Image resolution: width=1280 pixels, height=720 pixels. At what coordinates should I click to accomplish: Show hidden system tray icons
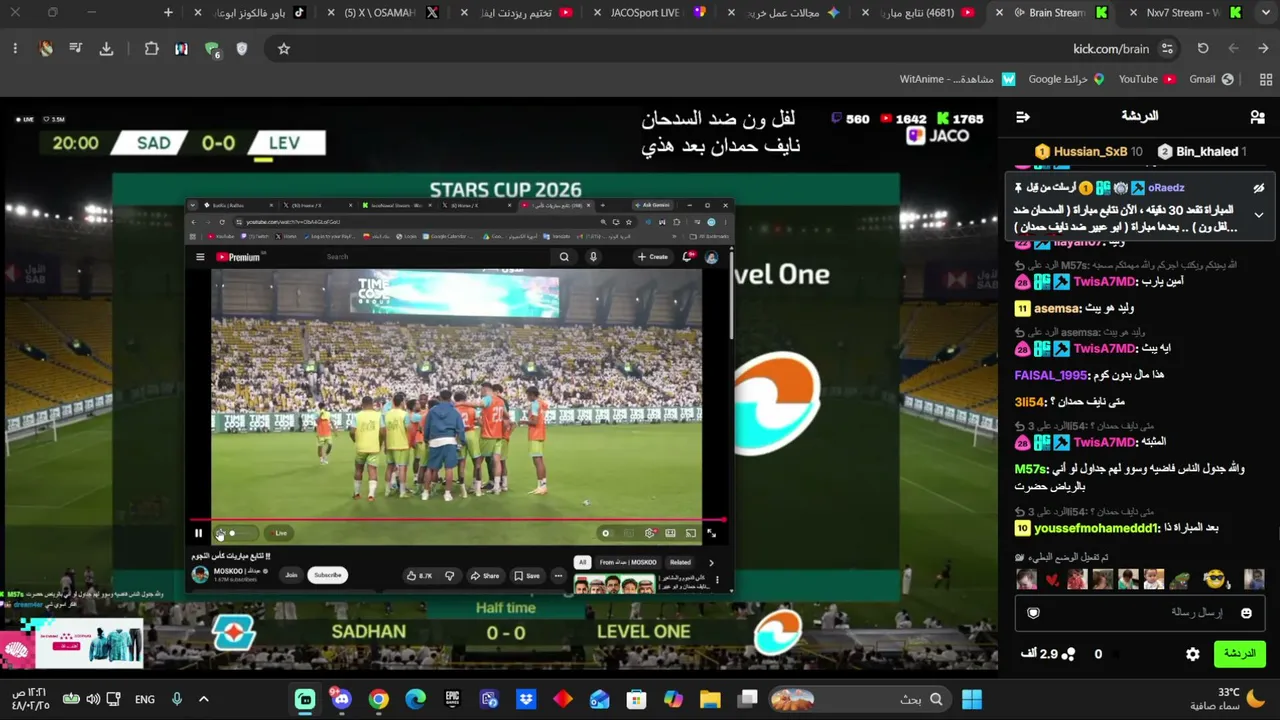204,699
